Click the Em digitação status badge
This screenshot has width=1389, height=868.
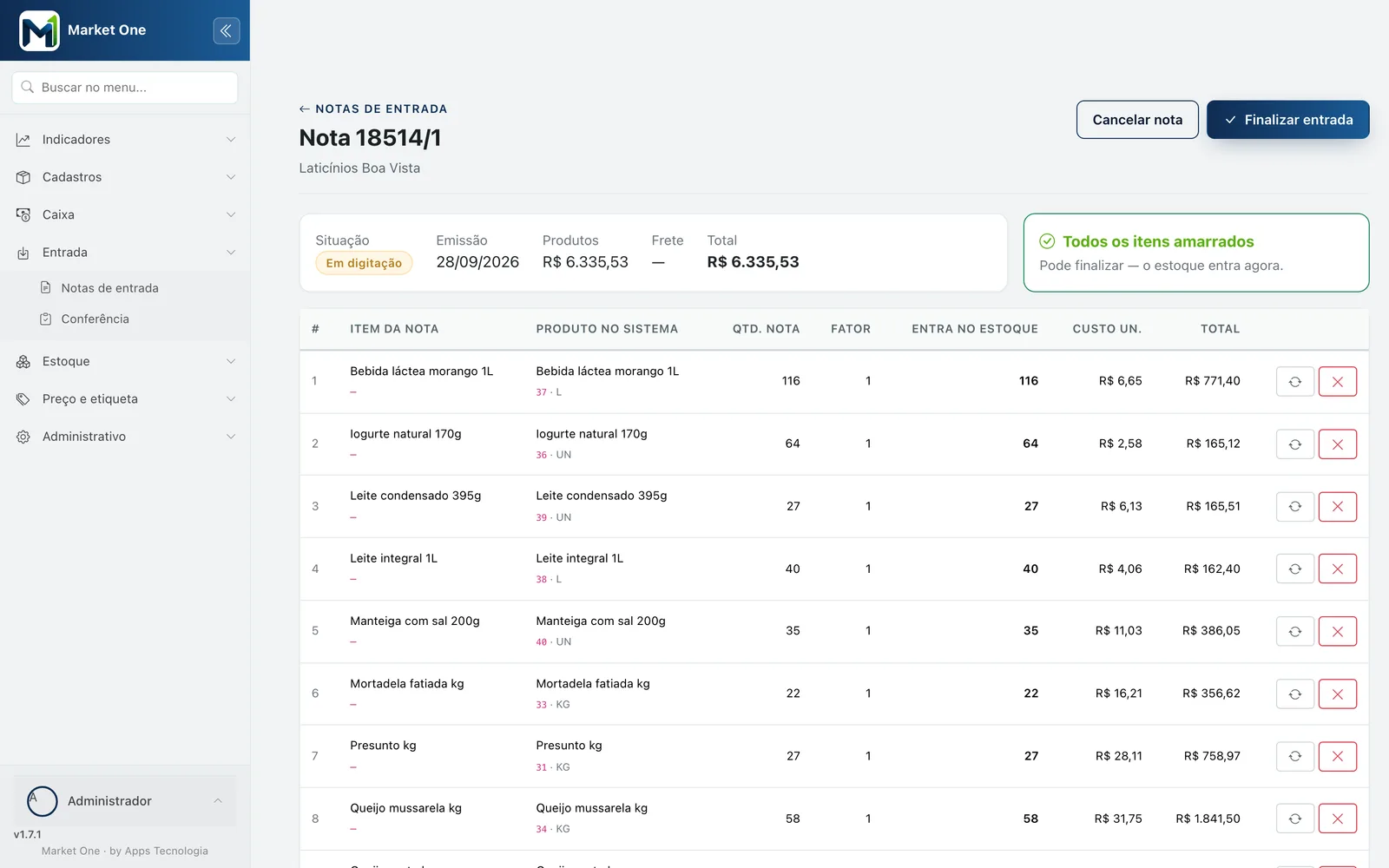[x=364, y=263]
